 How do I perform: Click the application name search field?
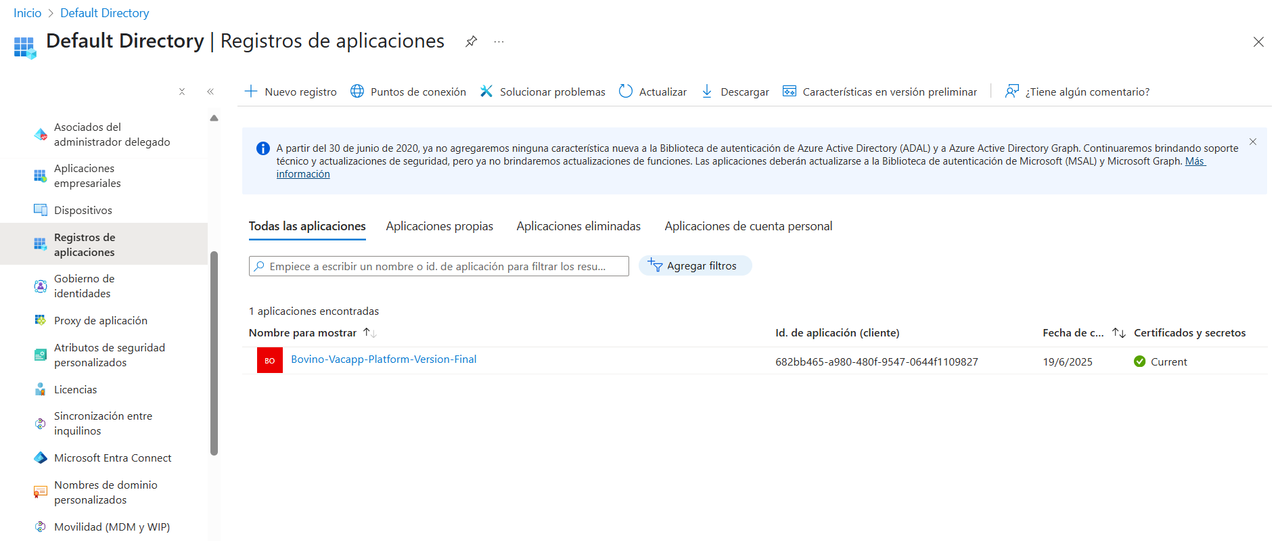(438, 266)
